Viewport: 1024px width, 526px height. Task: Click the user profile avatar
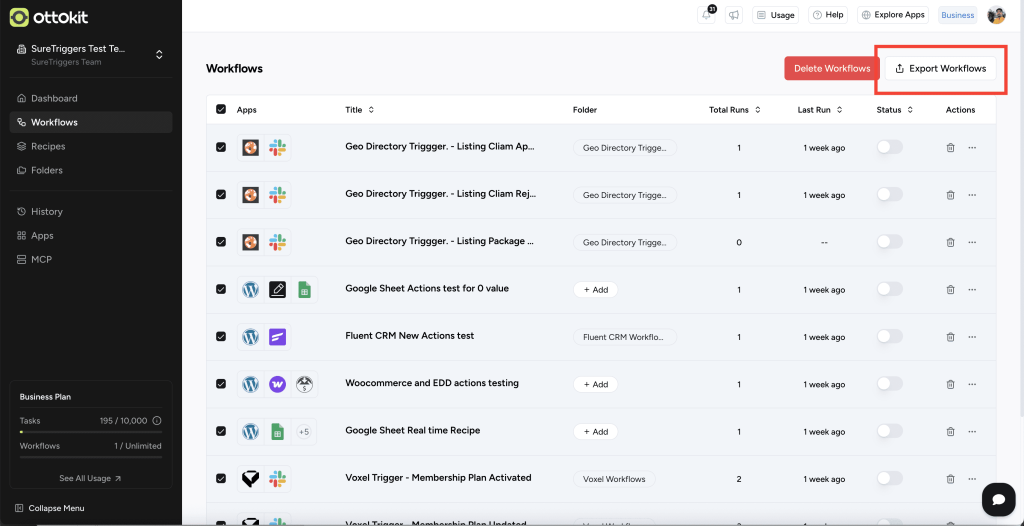pyautogui.click(x=996, y=15)
